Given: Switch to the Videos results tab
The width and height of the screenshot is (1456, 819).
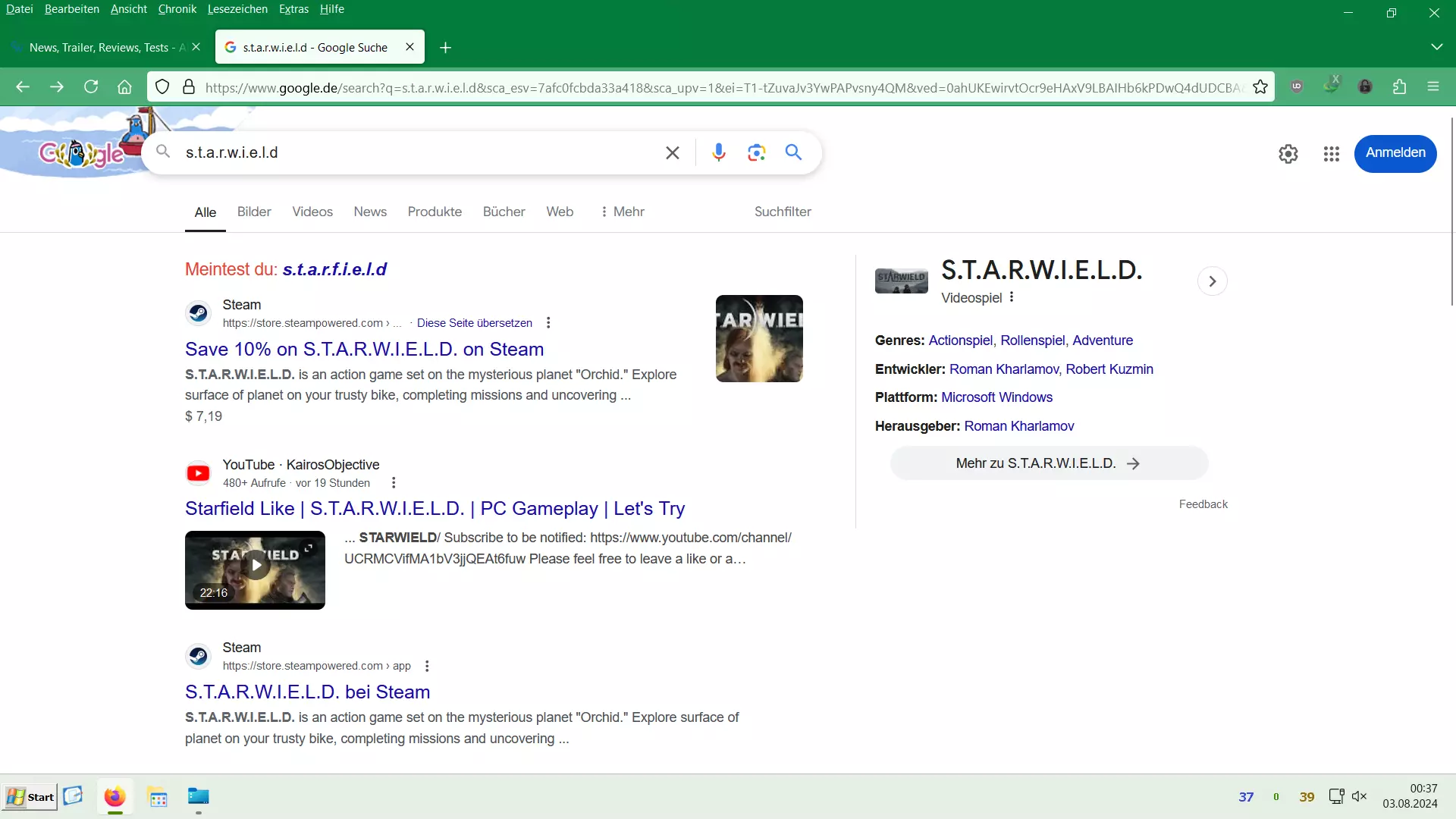Looking at the screenshot, I should click(312, 212).
